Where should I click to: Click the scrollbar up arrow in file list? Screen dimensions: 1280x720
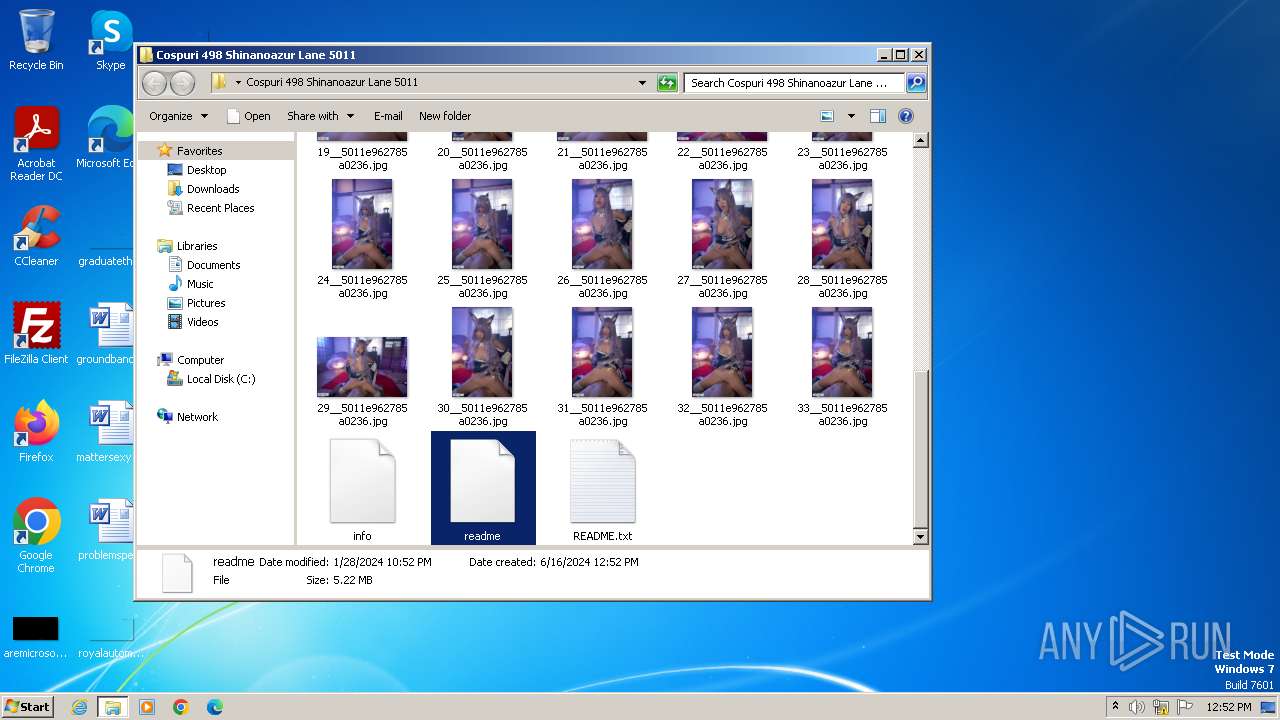coord(921,140)
